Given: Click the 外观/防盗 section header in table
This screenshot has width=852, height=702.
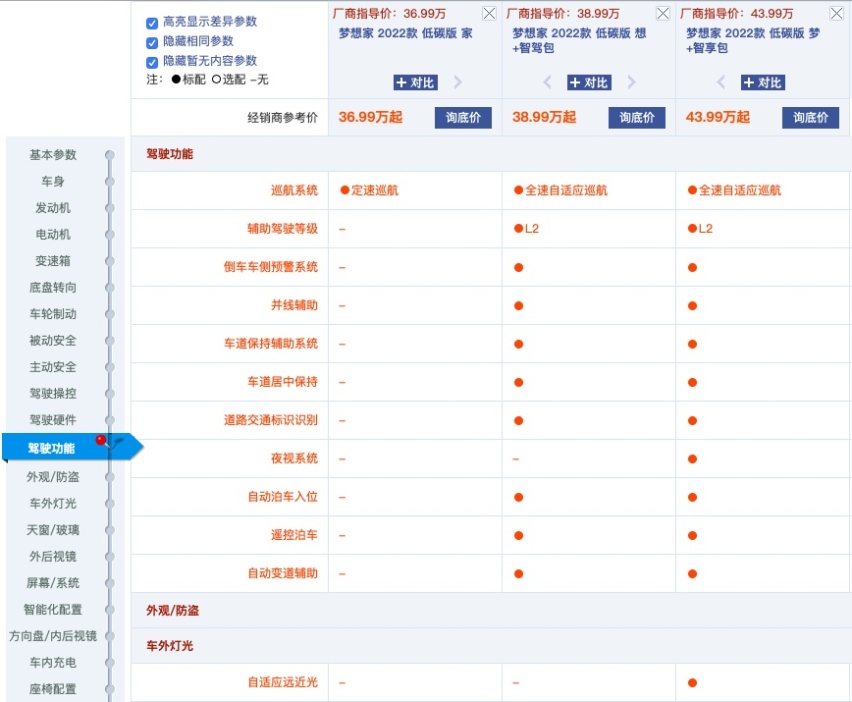Looking at the screenshot, I should point(172,611).
